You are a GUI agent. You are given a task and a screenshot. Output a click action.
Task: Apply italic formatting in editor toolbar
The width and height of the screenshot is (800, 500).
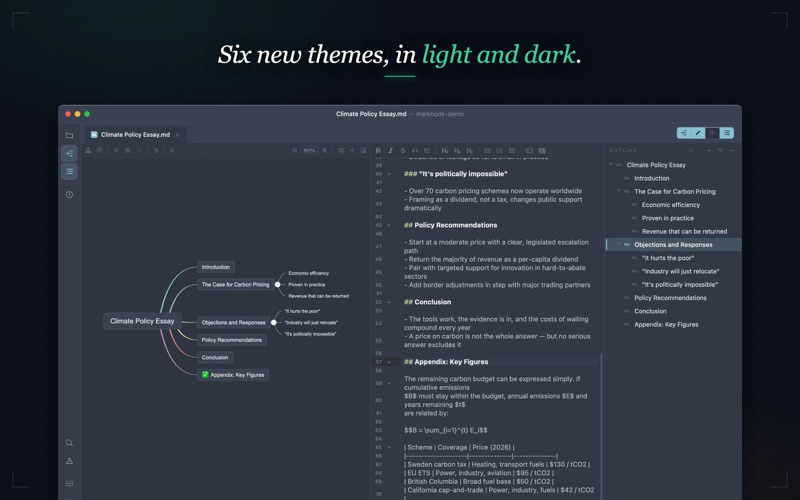click(390, 151)
